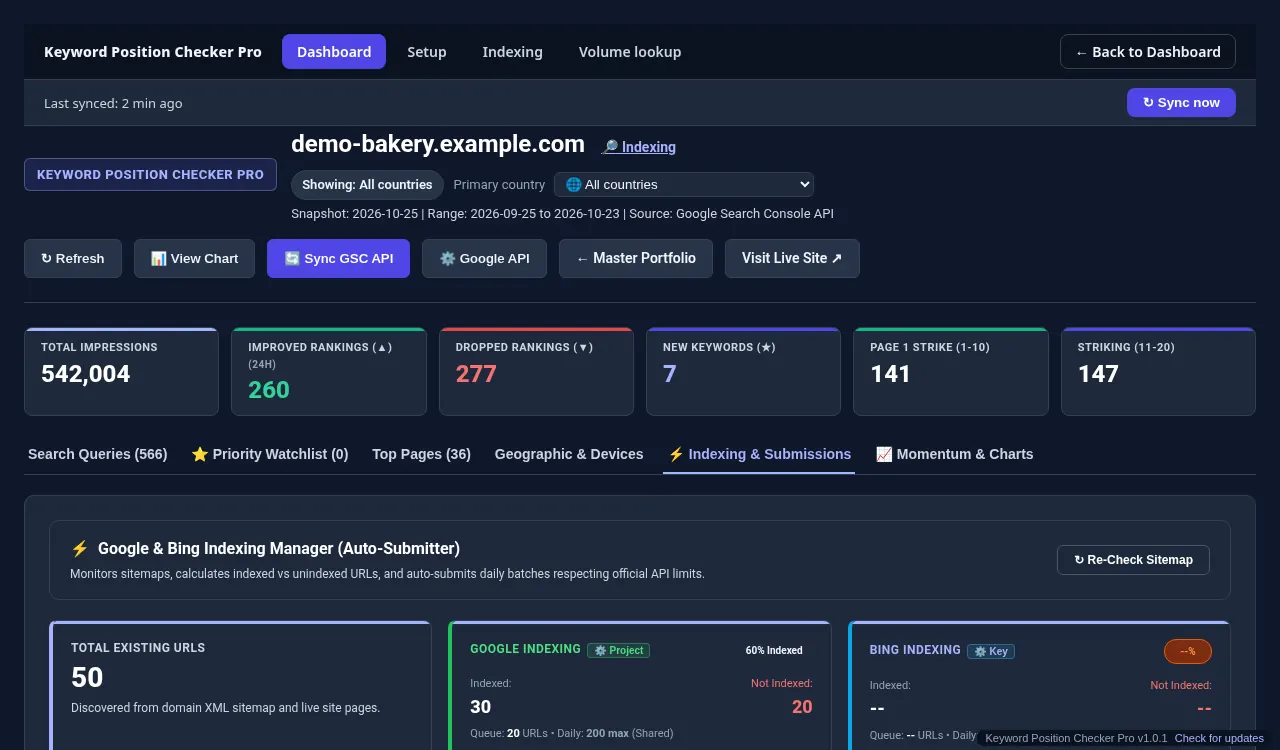Click 'Last synced: 2 min ago' text

pyautogui.click(x=113, y=103)
